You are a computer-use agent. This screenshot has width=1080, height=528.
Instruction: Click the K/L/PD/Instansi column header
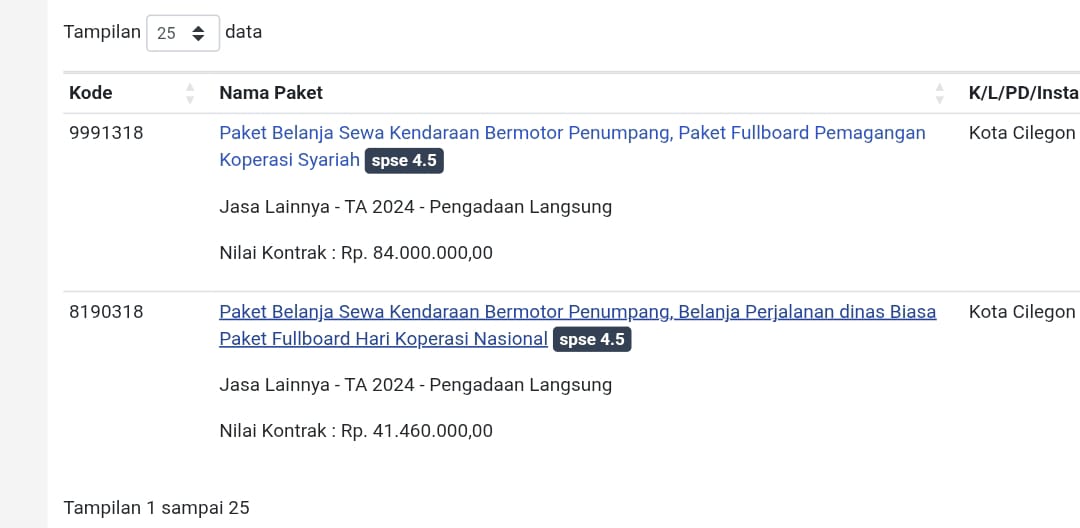[1023, 93]
